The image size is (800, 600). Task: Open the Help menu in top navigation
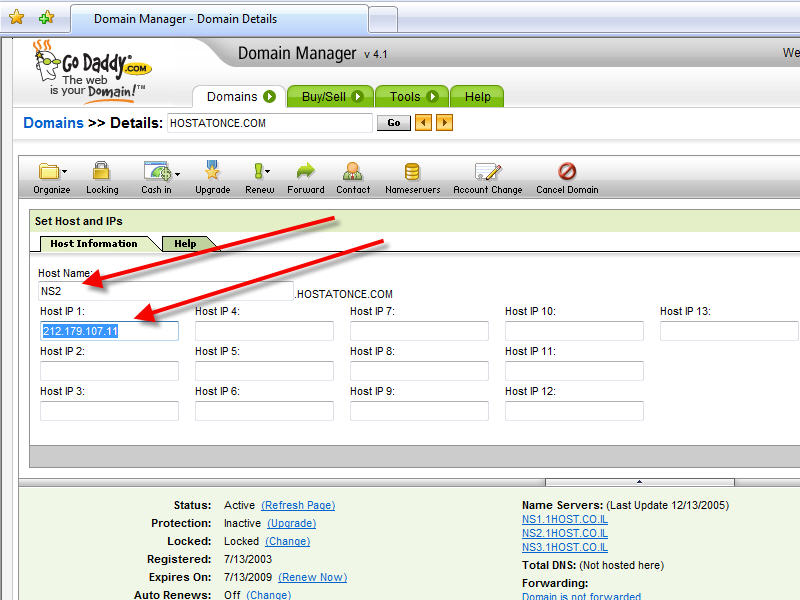[x=477, y=97]
